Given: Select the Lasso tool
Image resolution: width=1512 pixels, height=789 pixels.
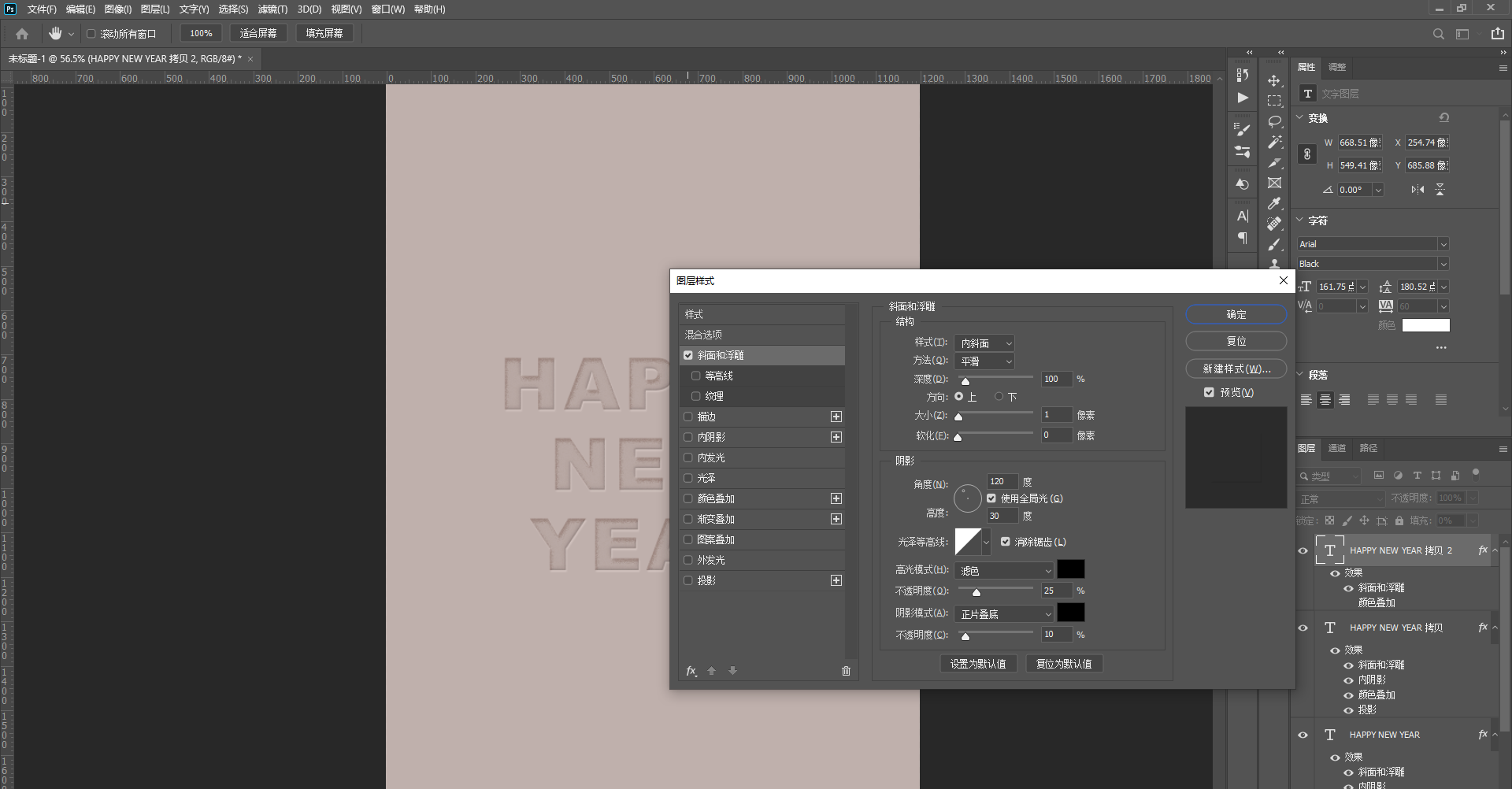Looking at the screenshot, I should [1274, 122].
